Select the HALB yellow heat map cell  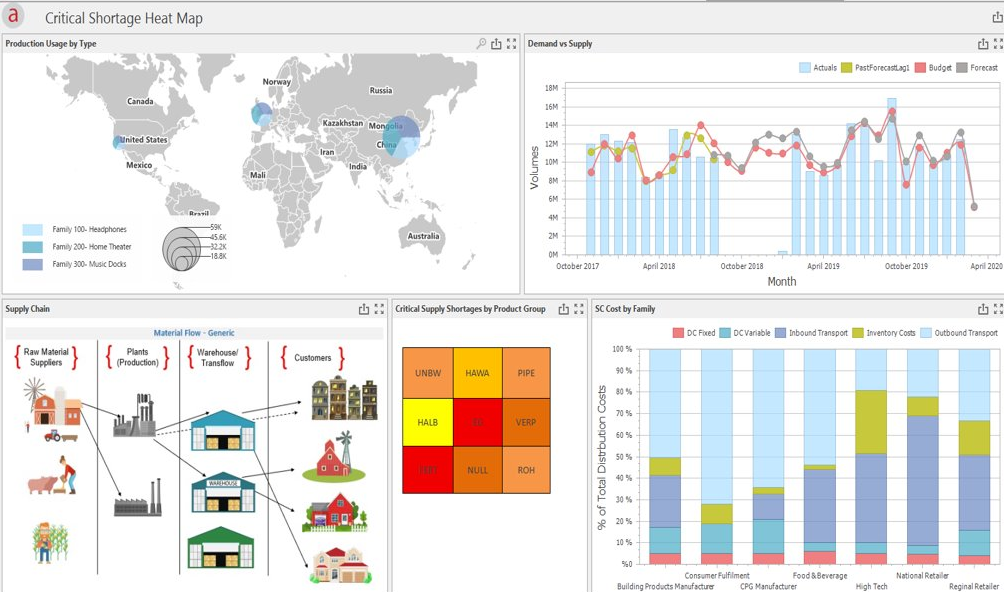428,422
